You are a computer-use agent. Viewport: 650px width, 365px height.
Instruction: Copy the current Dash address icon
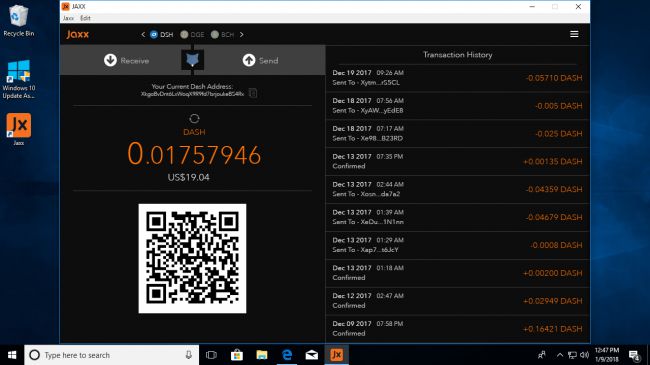click(x=253, y=93)
